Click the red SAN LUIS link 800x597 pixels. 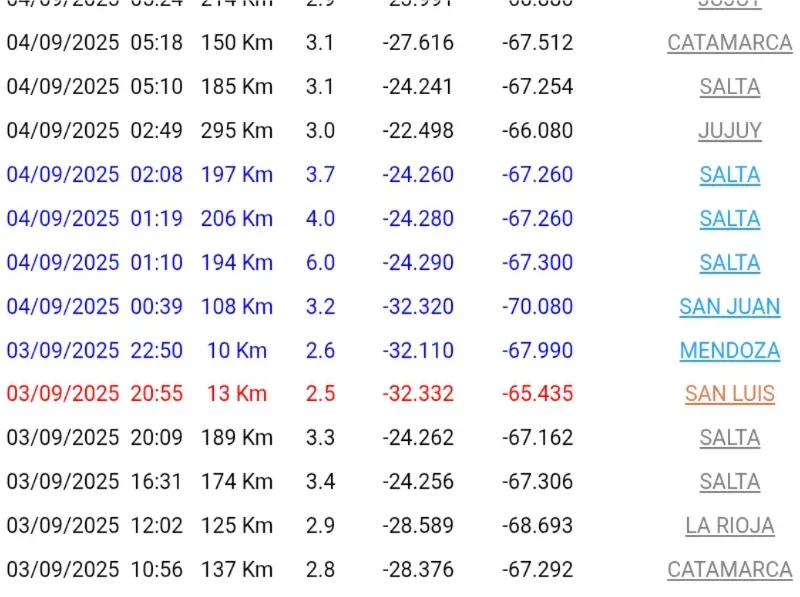[729, 394]
